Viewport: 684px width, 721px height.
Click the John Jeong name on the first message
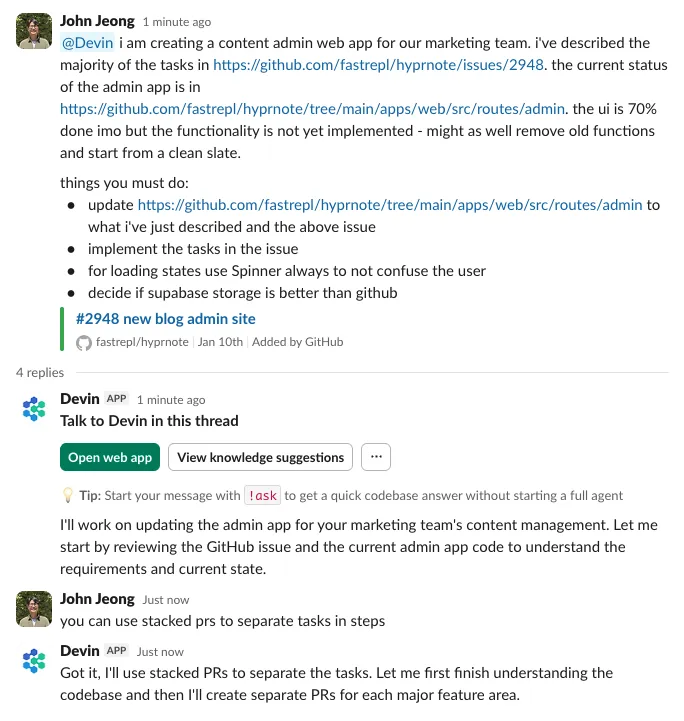[97, 20]
